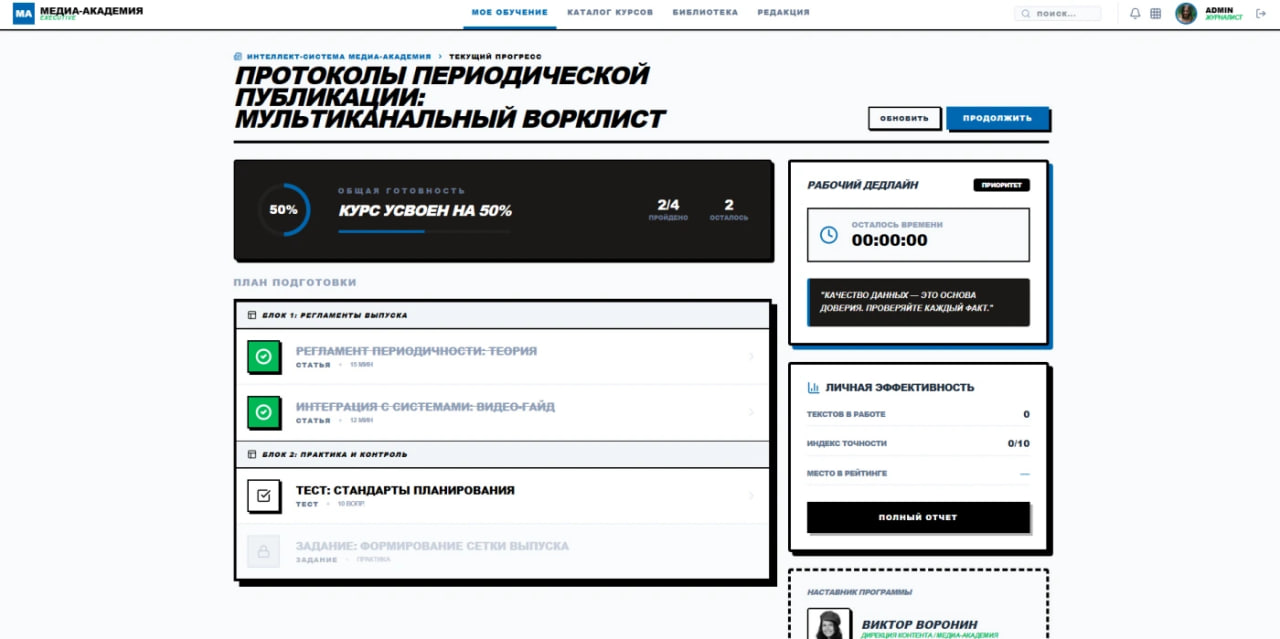Focus the Поиск search field
This screenshot has height=639, width=1280.
(1057, 14)
